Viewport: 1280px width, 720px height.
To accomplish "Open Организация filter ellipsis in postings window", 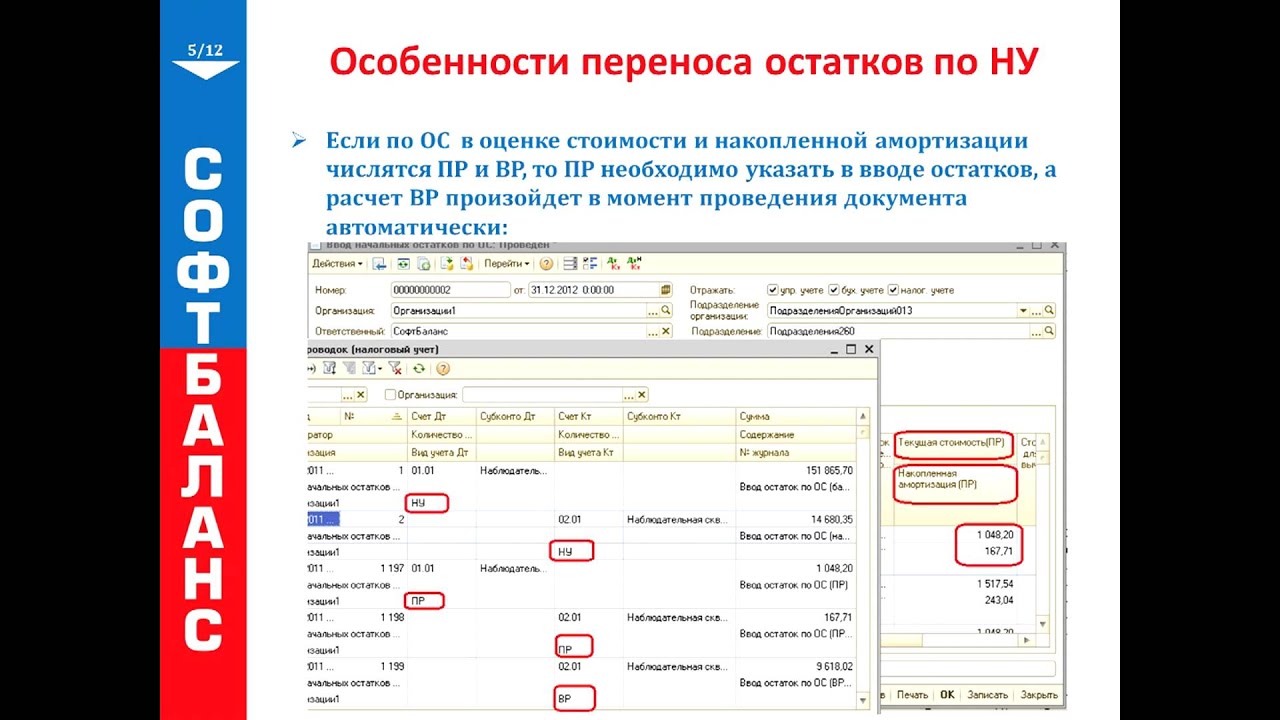I will coord(628,395).
